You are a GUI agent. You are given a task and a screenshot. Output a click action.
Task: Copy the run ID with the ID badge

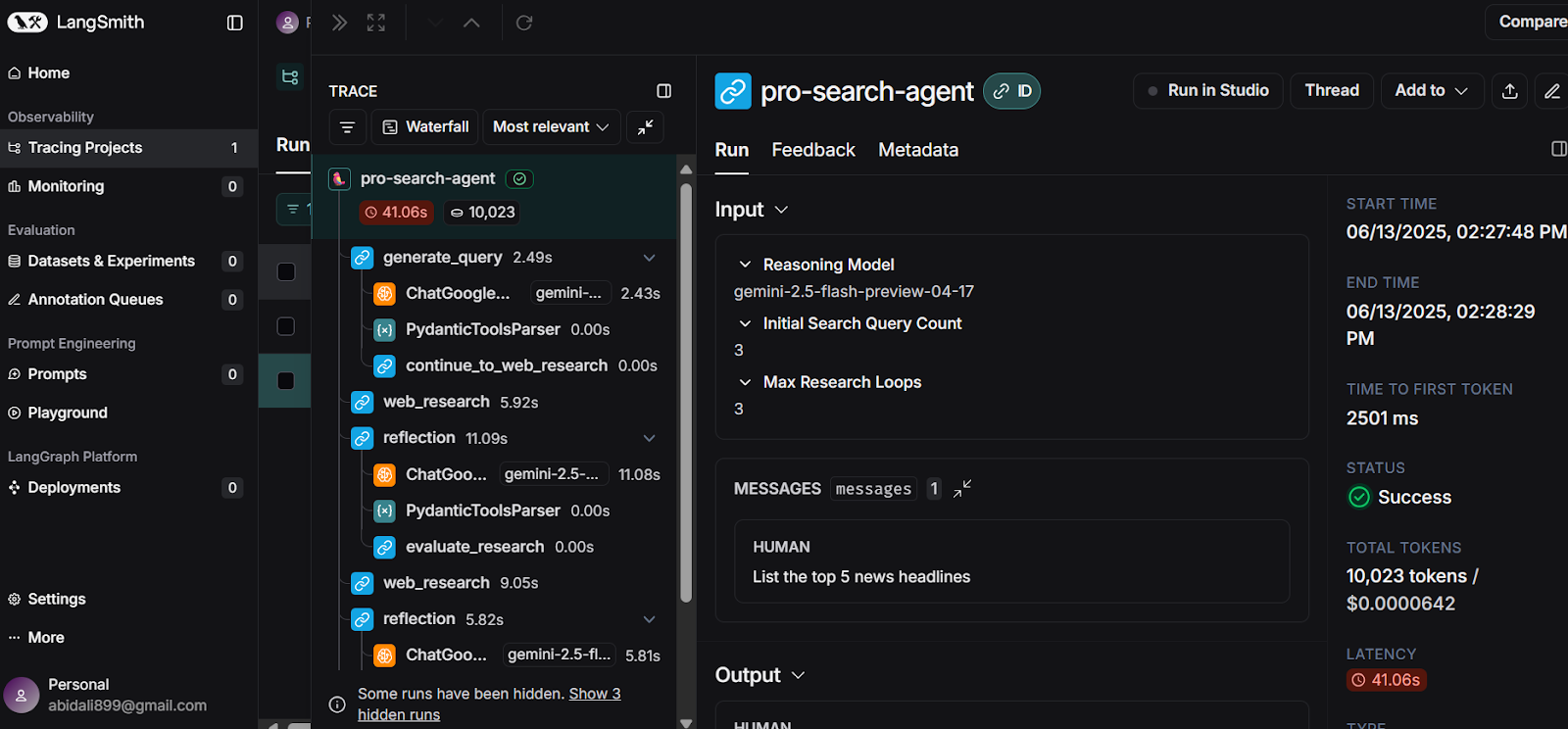(1012, 91)
